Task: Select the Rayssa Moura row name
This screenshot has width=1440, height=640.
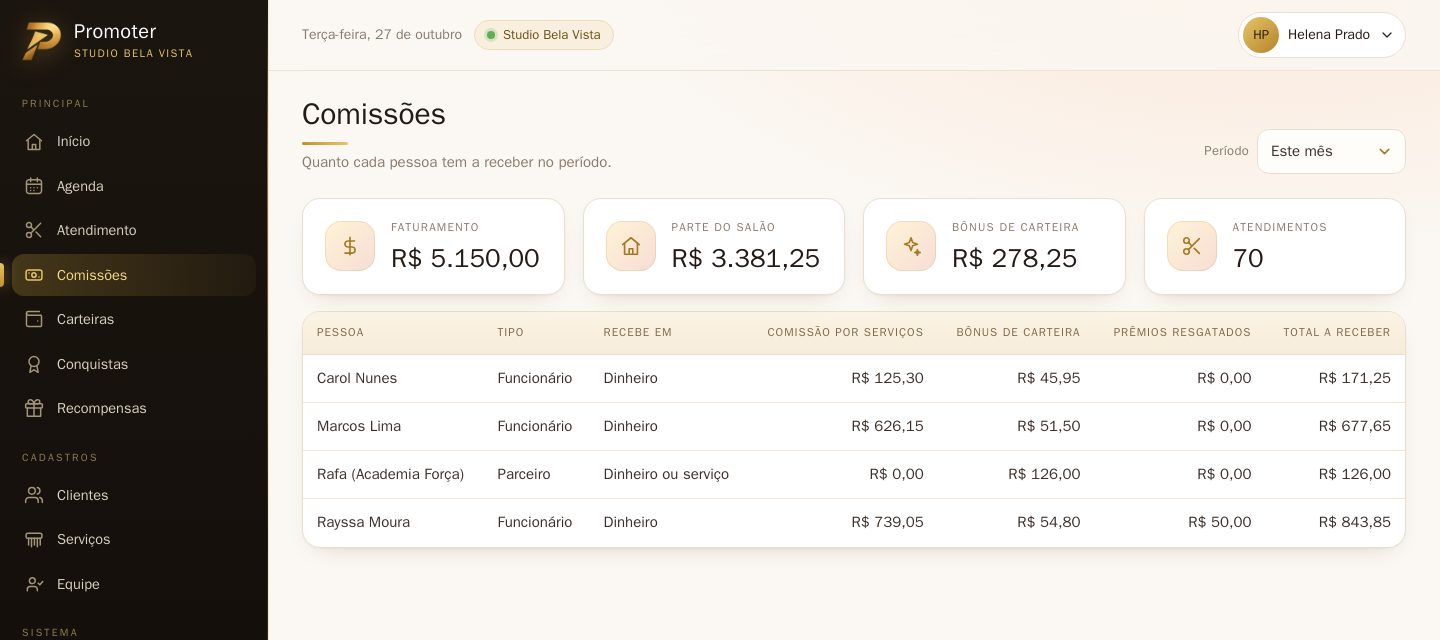Action: pos(363,522)
